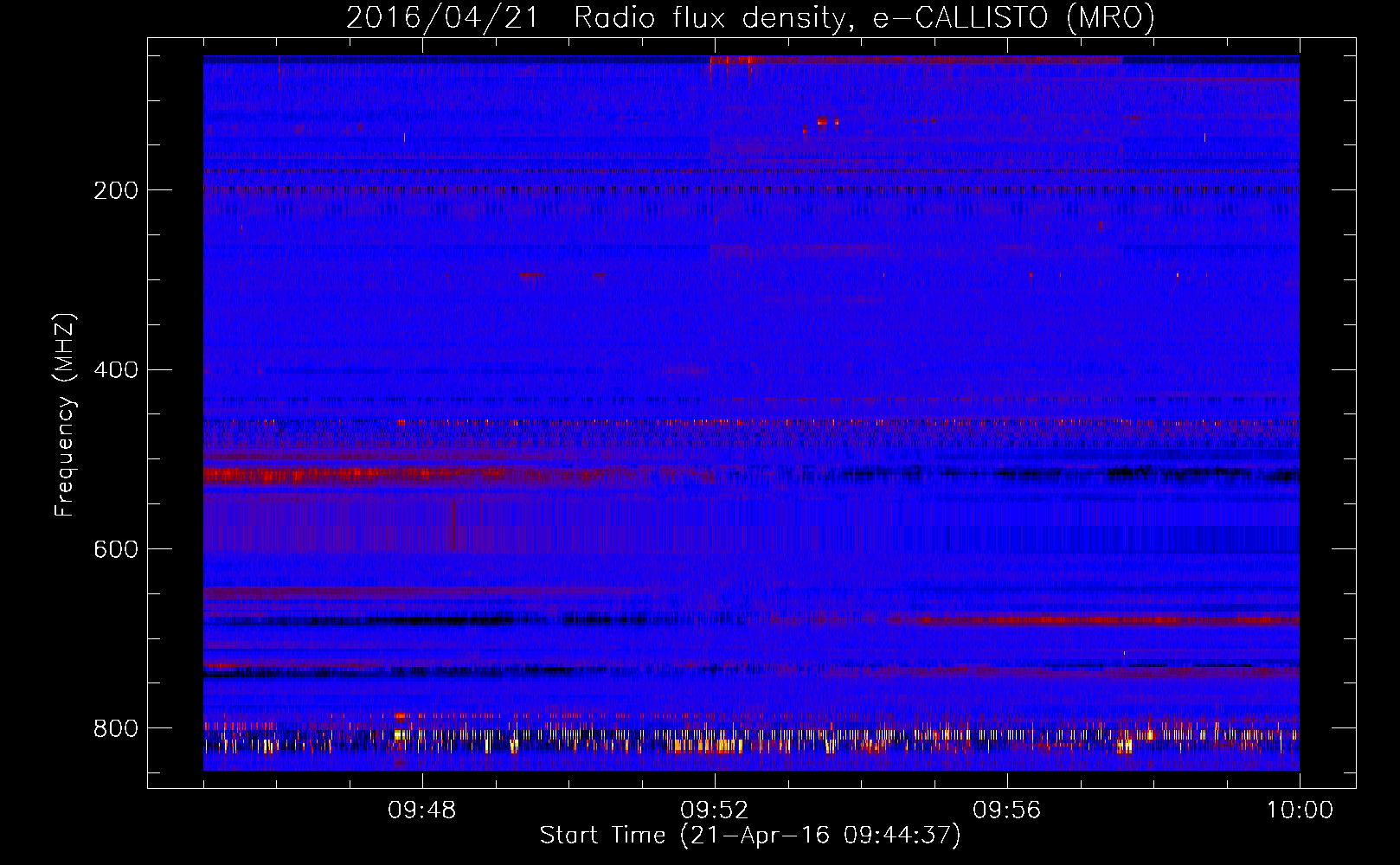Click the plot title "Radio flux density, e-CALLISTO (MRO)"

pos(864,17)
